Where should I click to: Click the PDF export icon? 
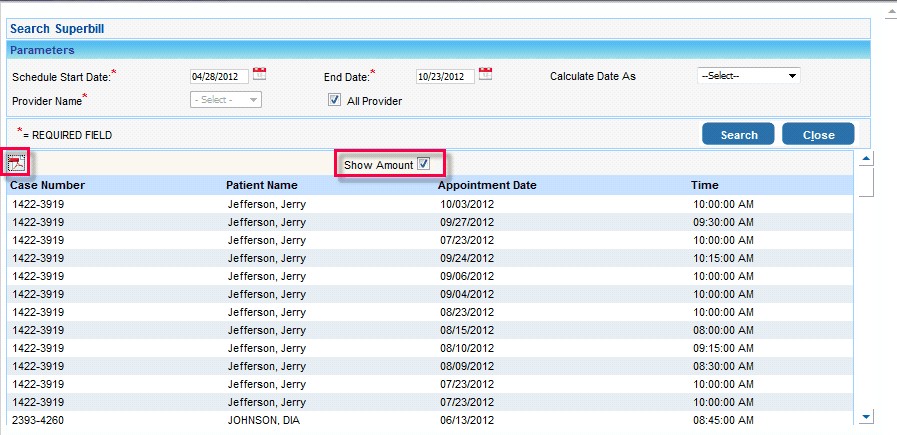pyautogui.click(x=16, y=163)
